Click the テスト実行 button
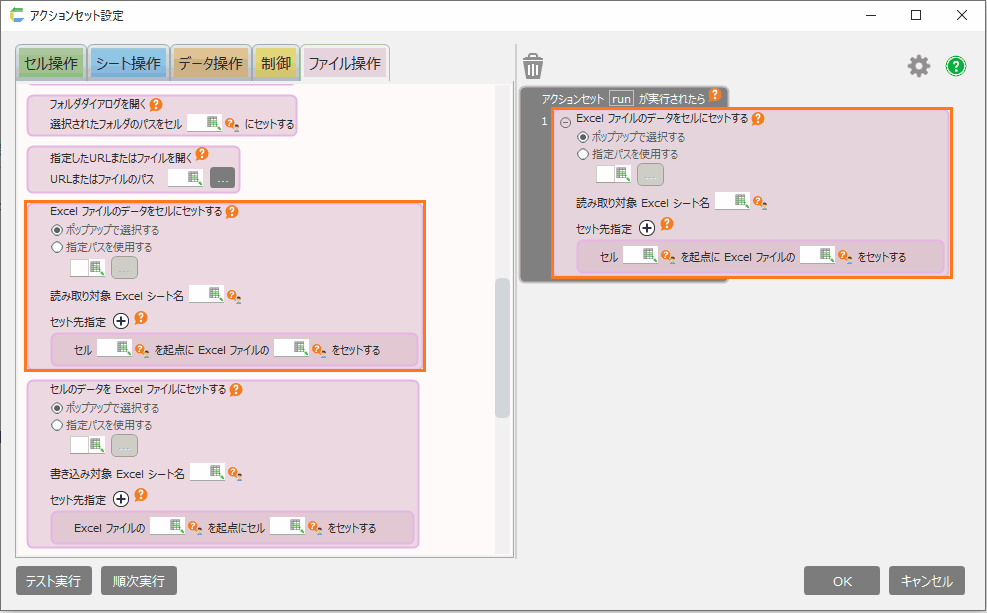This screenshot has height=613, width=987. point(54,580)
